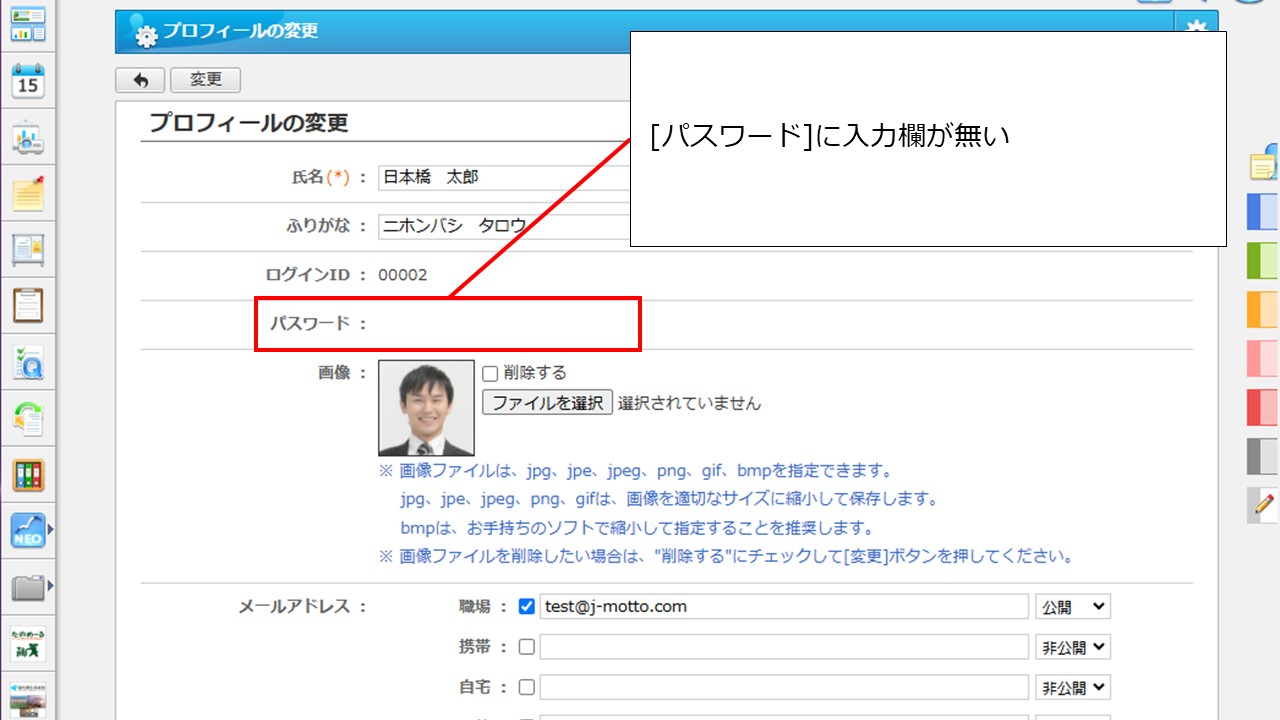Uncheck the 職場 email checkbox
The image size is (1280, 720).
pyautogui.click(x=527, y=606)
